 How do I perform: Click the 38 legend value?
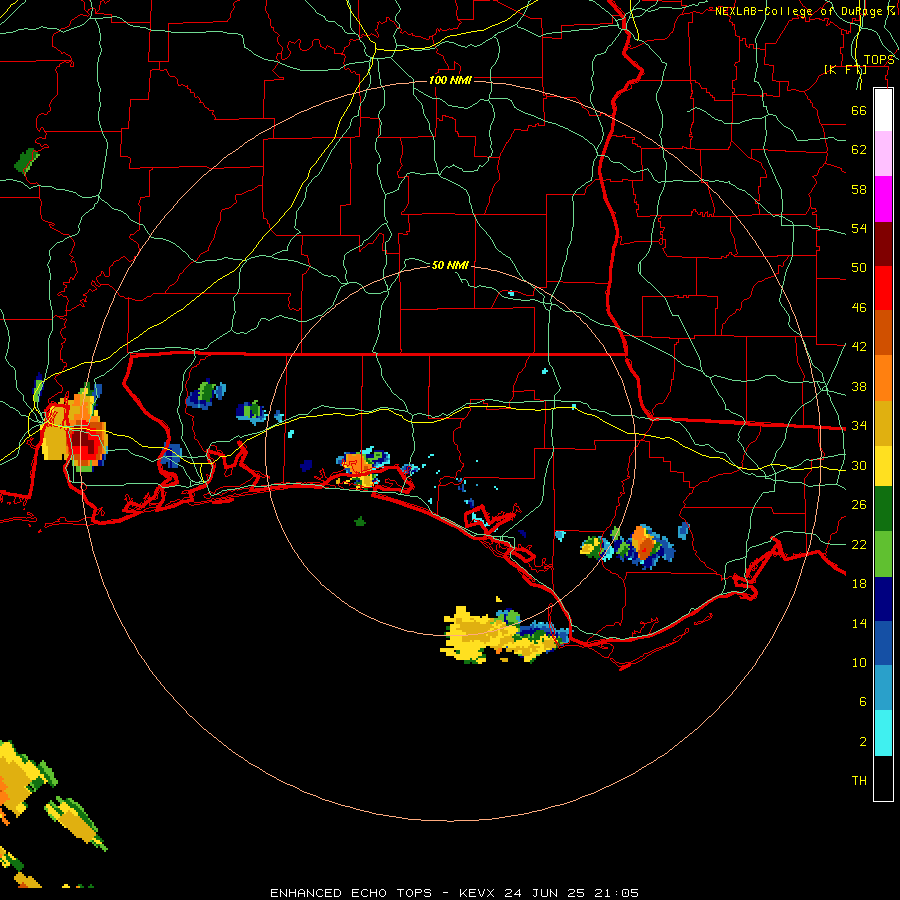[x=859, y=386]
